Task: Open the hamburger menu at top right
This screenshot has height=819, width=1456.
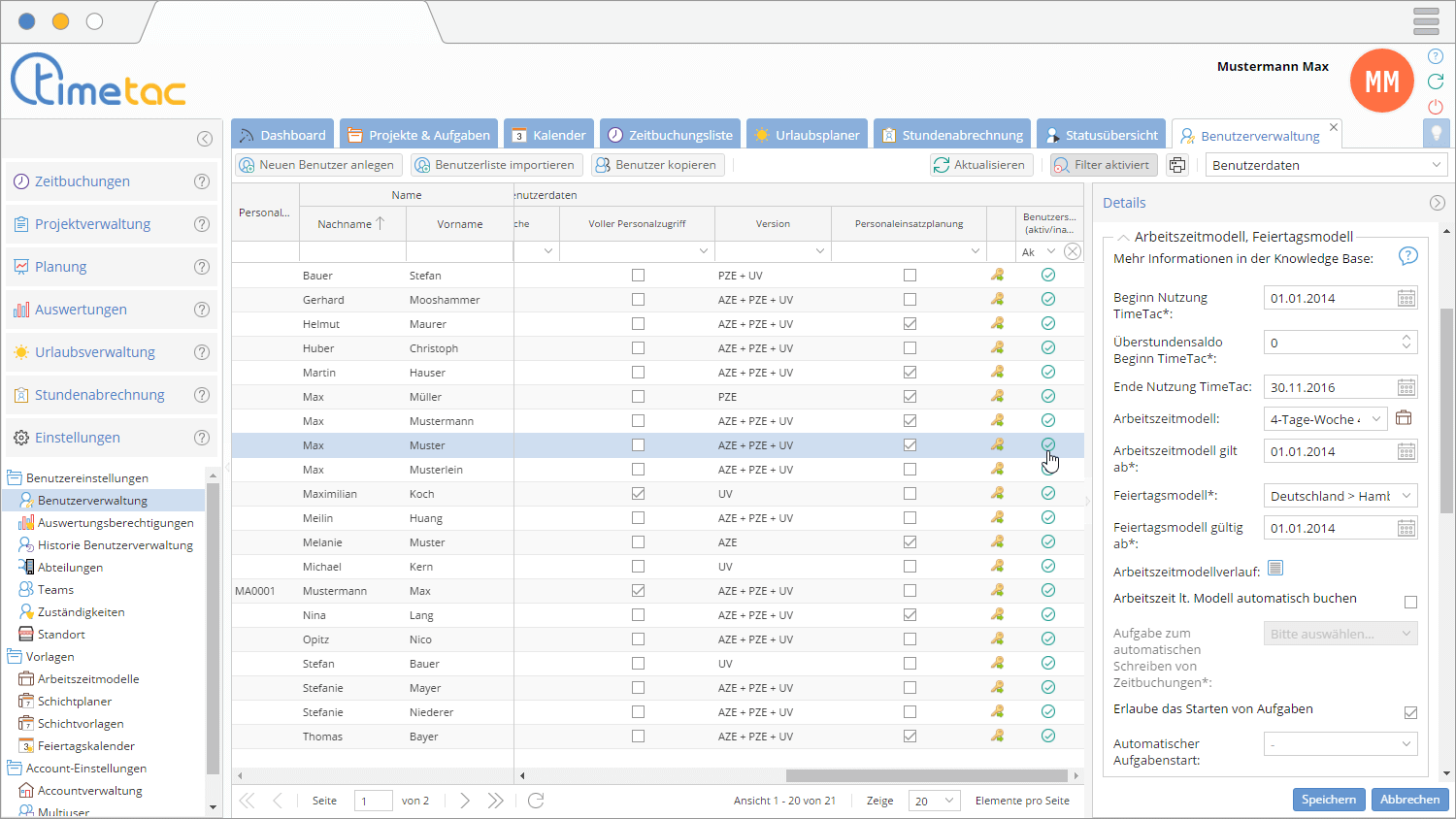Action: (x=1426, y=21)
